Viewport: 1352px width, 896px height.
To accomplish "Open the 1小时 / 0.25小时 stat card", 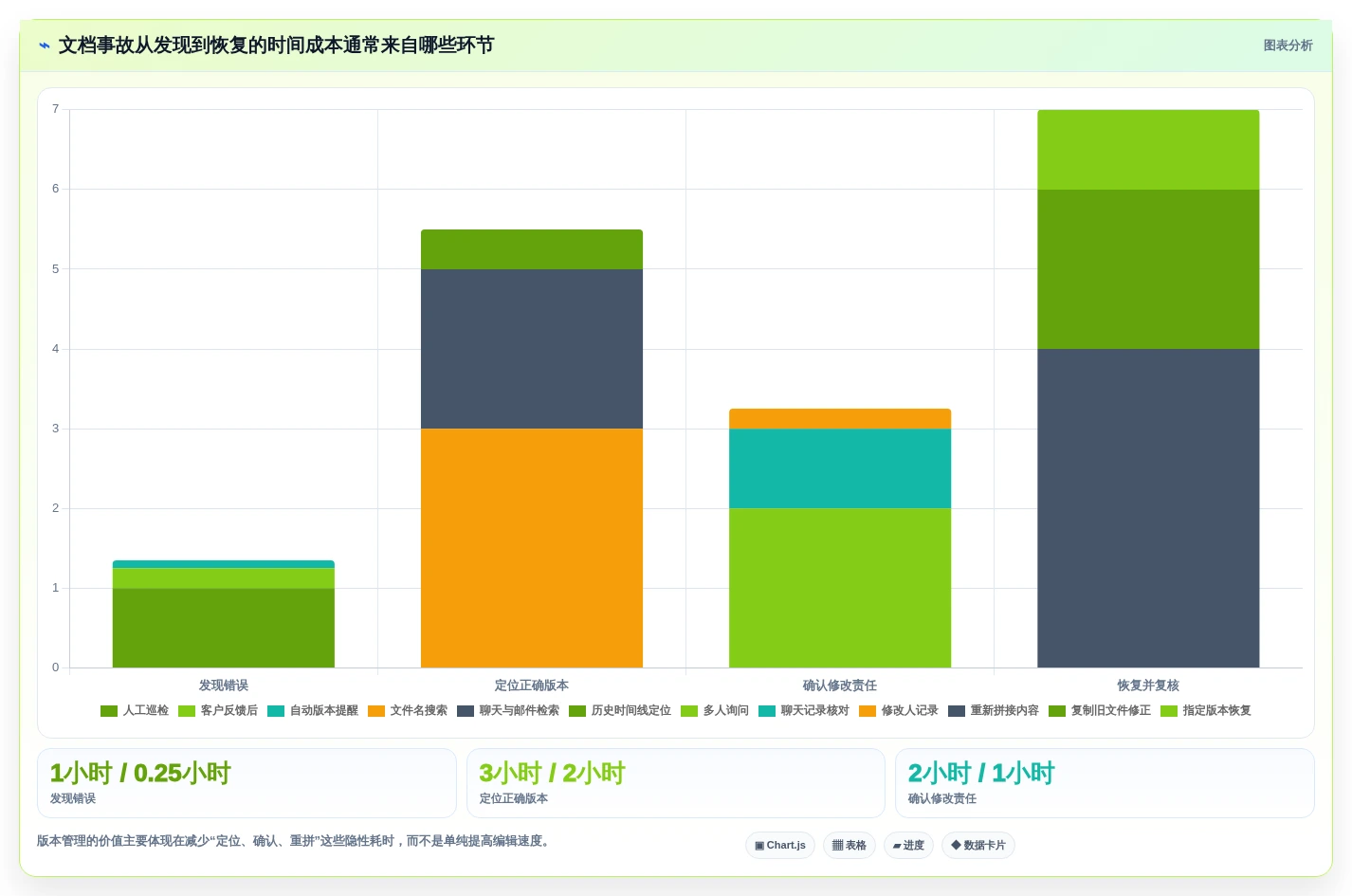I will pyautogui.click(x=247, y=783).
